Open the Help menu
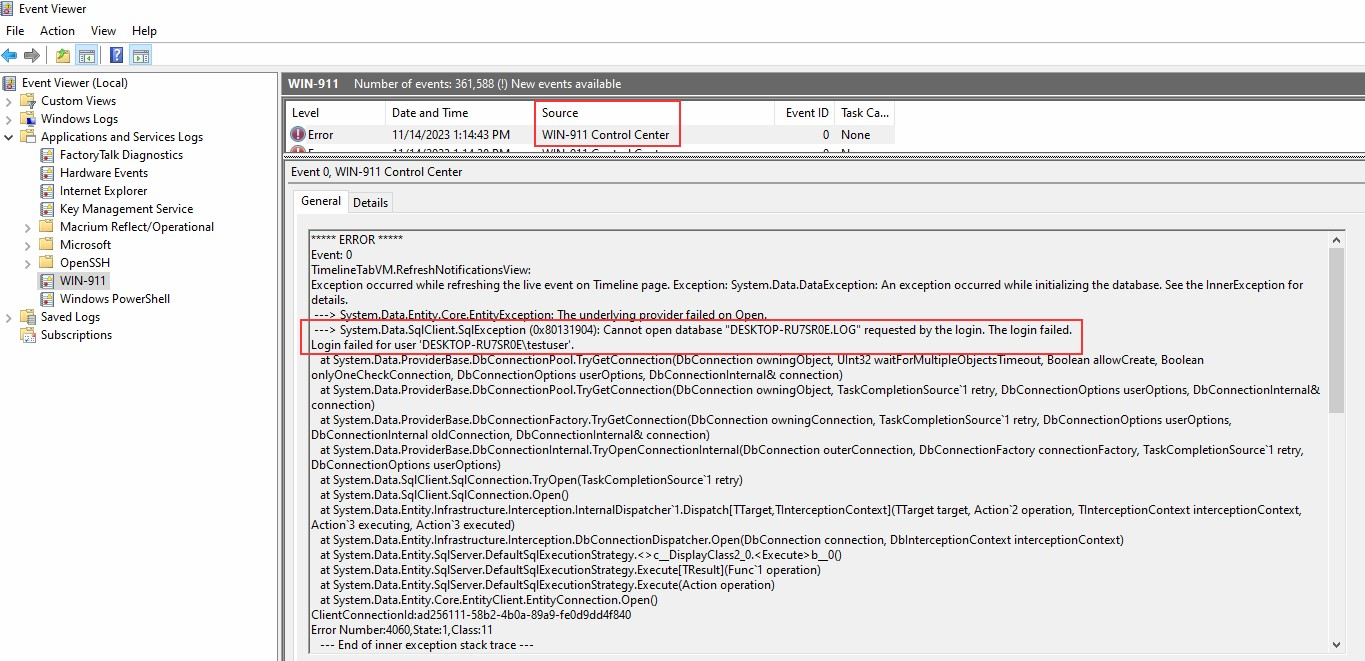Screen dimensions: 1365x661 144,31
